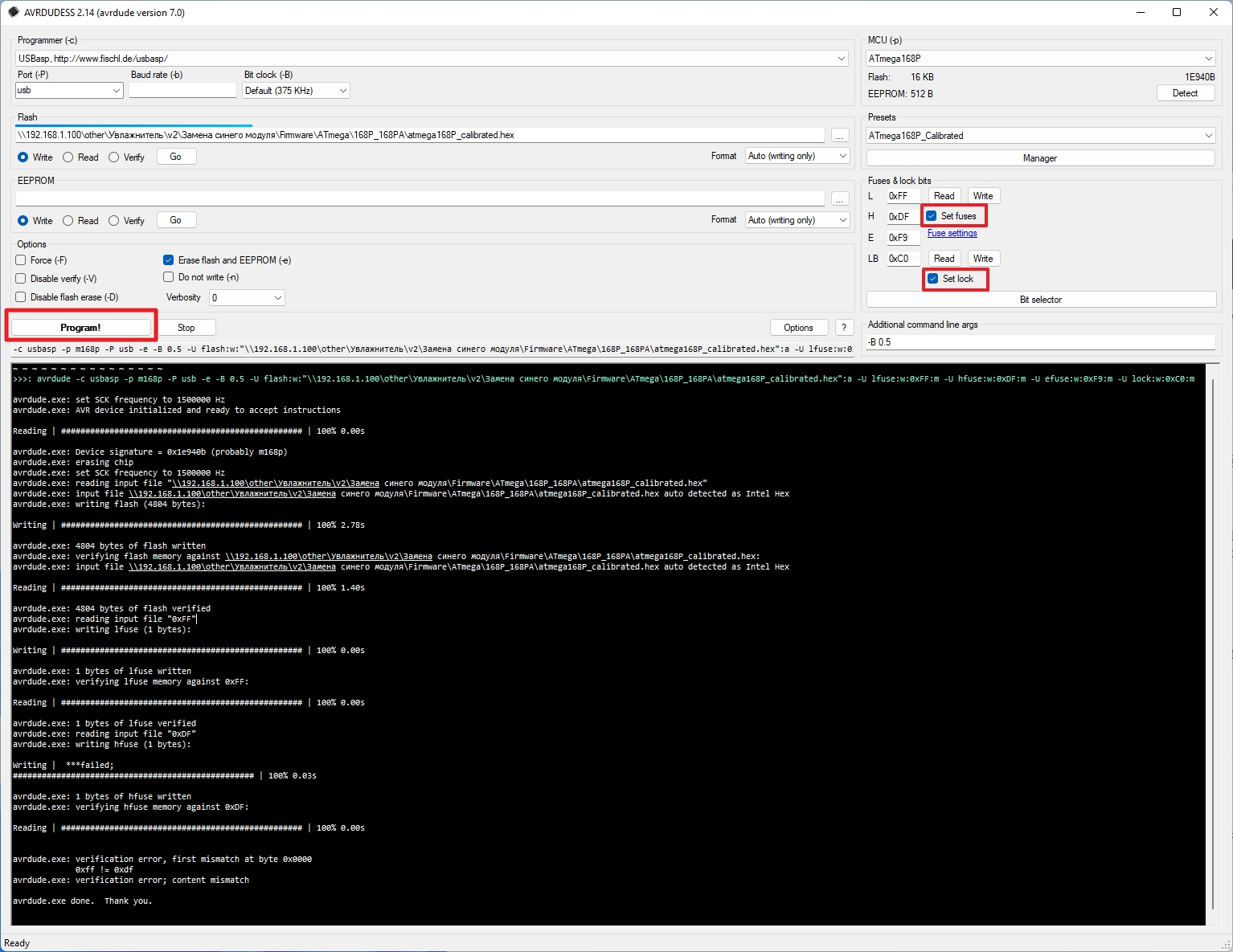
Task: Select EEPROM Read radio button
Action: click(x=80, y=221)
